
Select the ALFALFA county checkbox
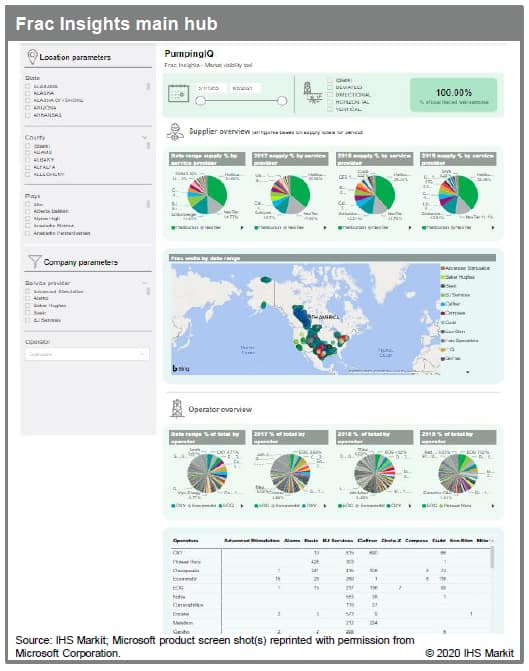tap(28, 167)
